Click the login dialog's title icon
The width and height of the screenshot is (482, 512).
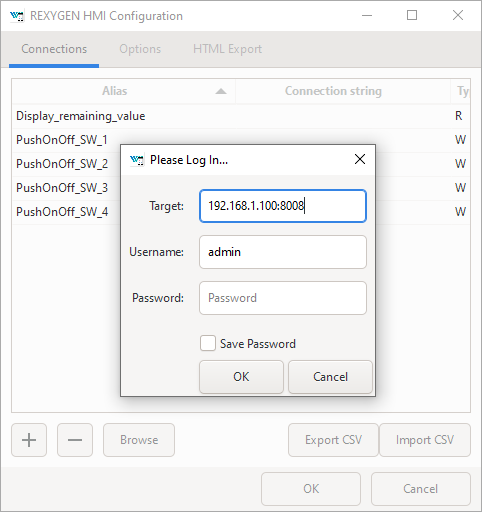coord(137,160)
